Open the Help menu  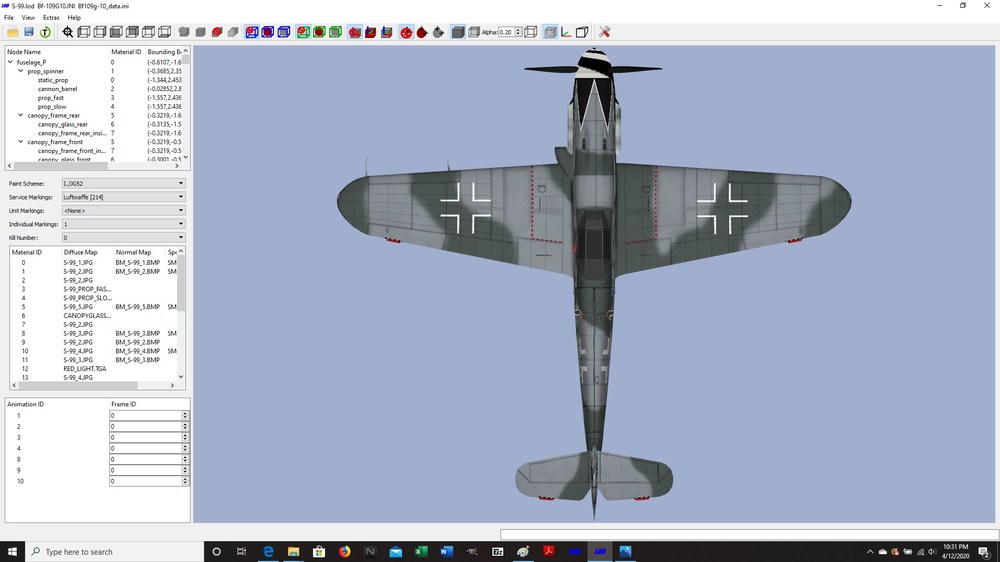pyautogui.click(x=74, y=18)
